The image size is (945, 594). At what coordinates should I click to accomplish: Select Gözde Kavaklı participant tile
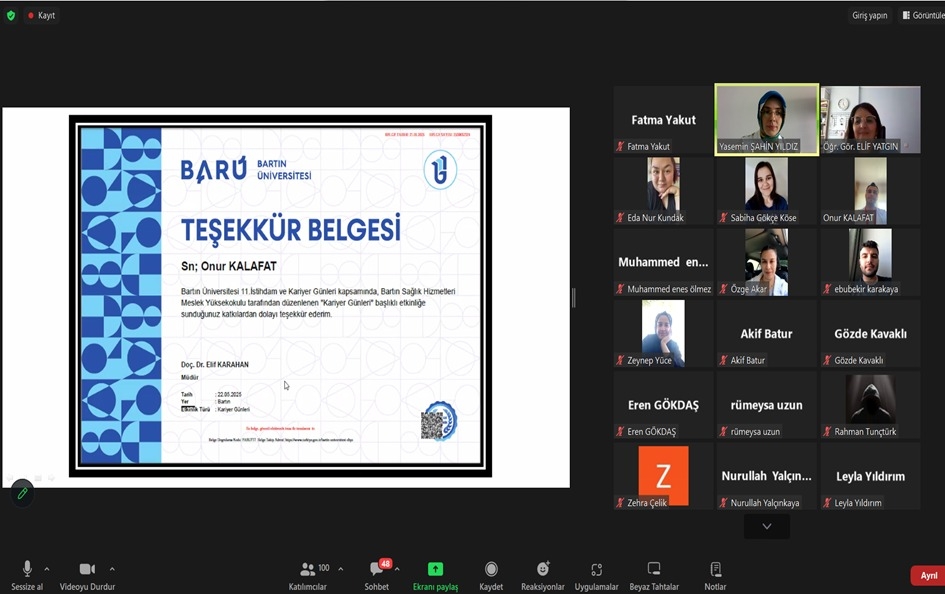coord(870,333)
